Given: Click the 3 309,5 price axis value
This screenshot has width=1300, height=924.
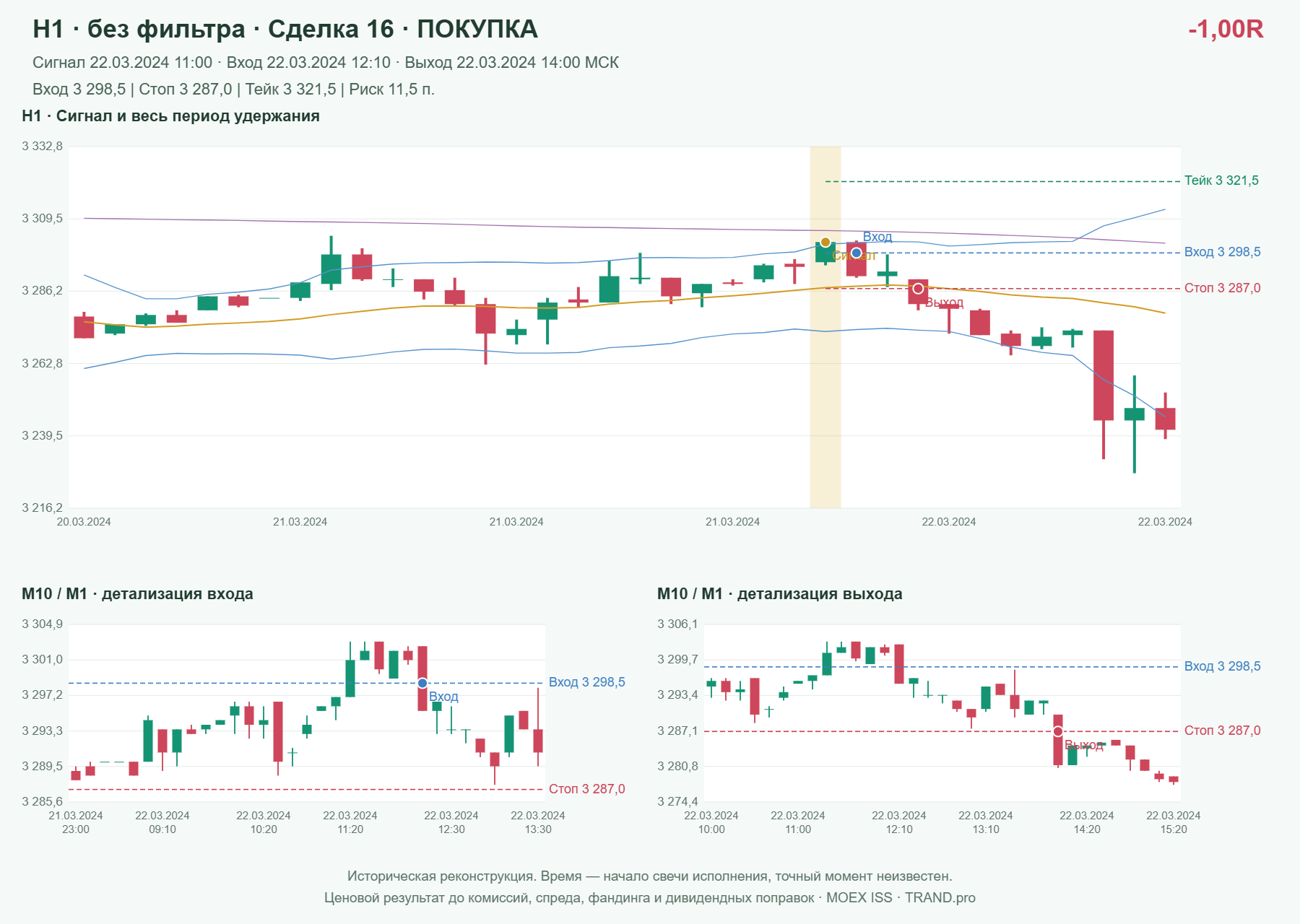Looking at the screenshot, I should (x=43, y=219).
